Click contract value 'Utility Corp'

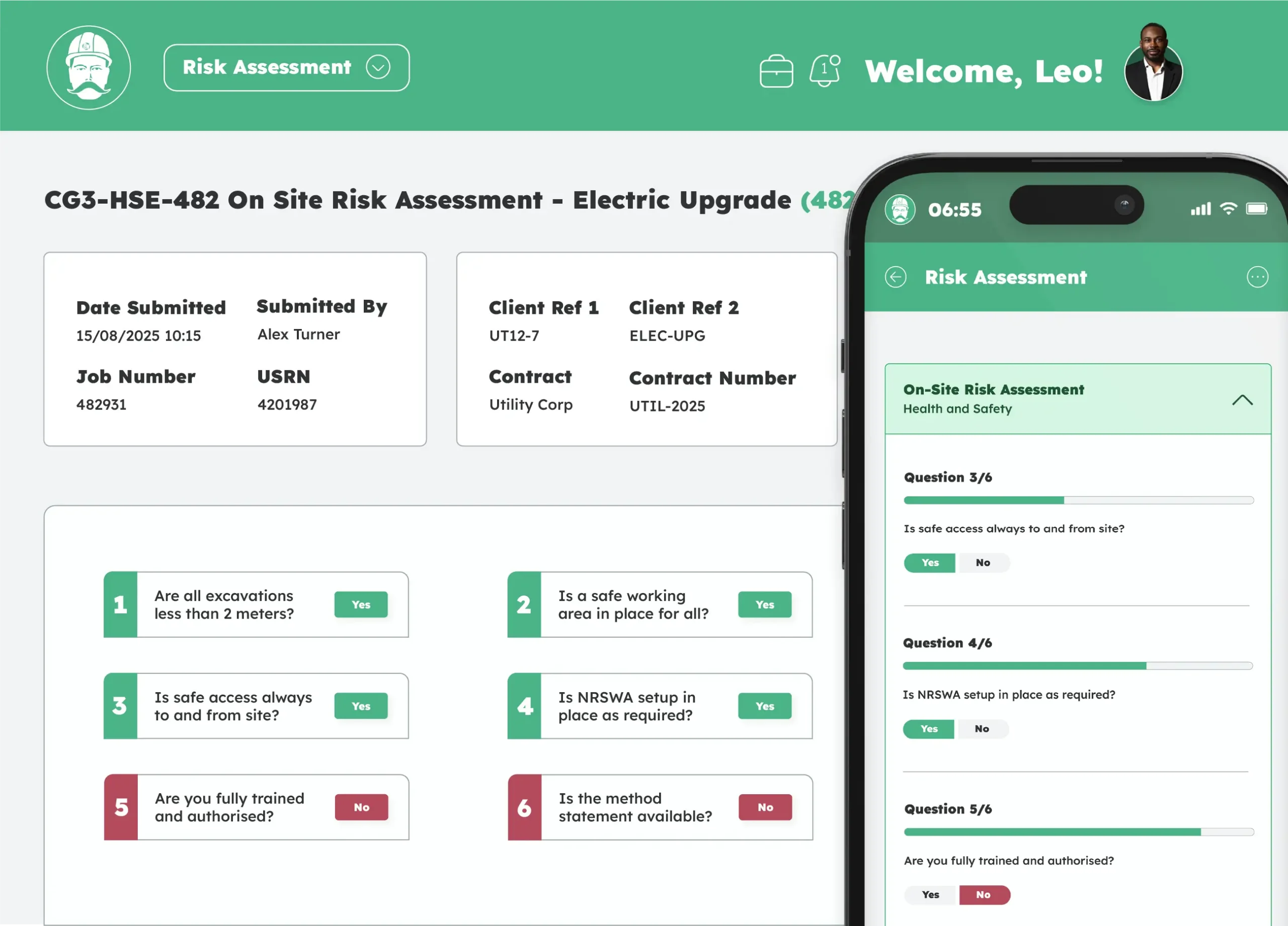click(531, 404)
